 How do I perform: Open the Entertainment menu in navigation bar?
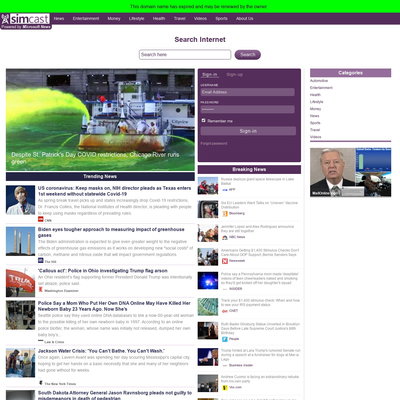click(86, 19)
